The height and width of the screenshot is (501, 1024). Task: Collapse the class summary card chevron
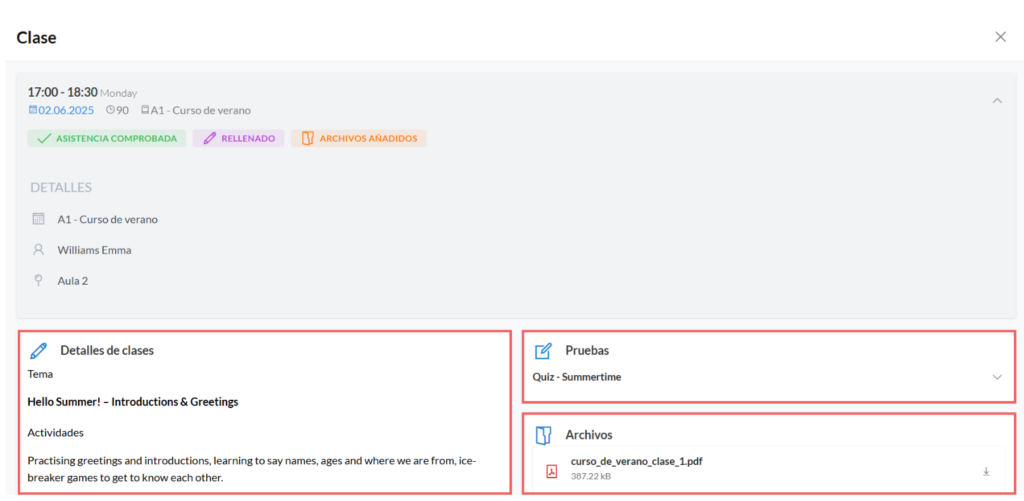996,100
